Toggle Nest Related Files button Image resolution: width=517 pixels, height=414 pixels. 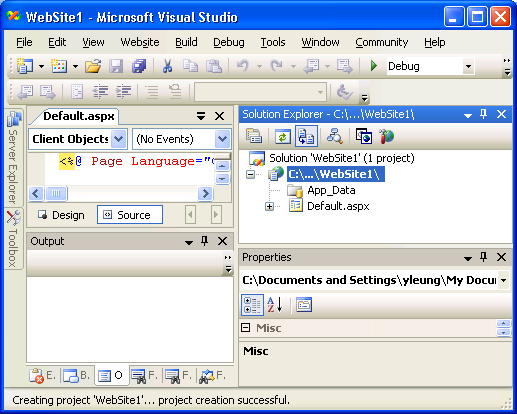pos(306,136)
